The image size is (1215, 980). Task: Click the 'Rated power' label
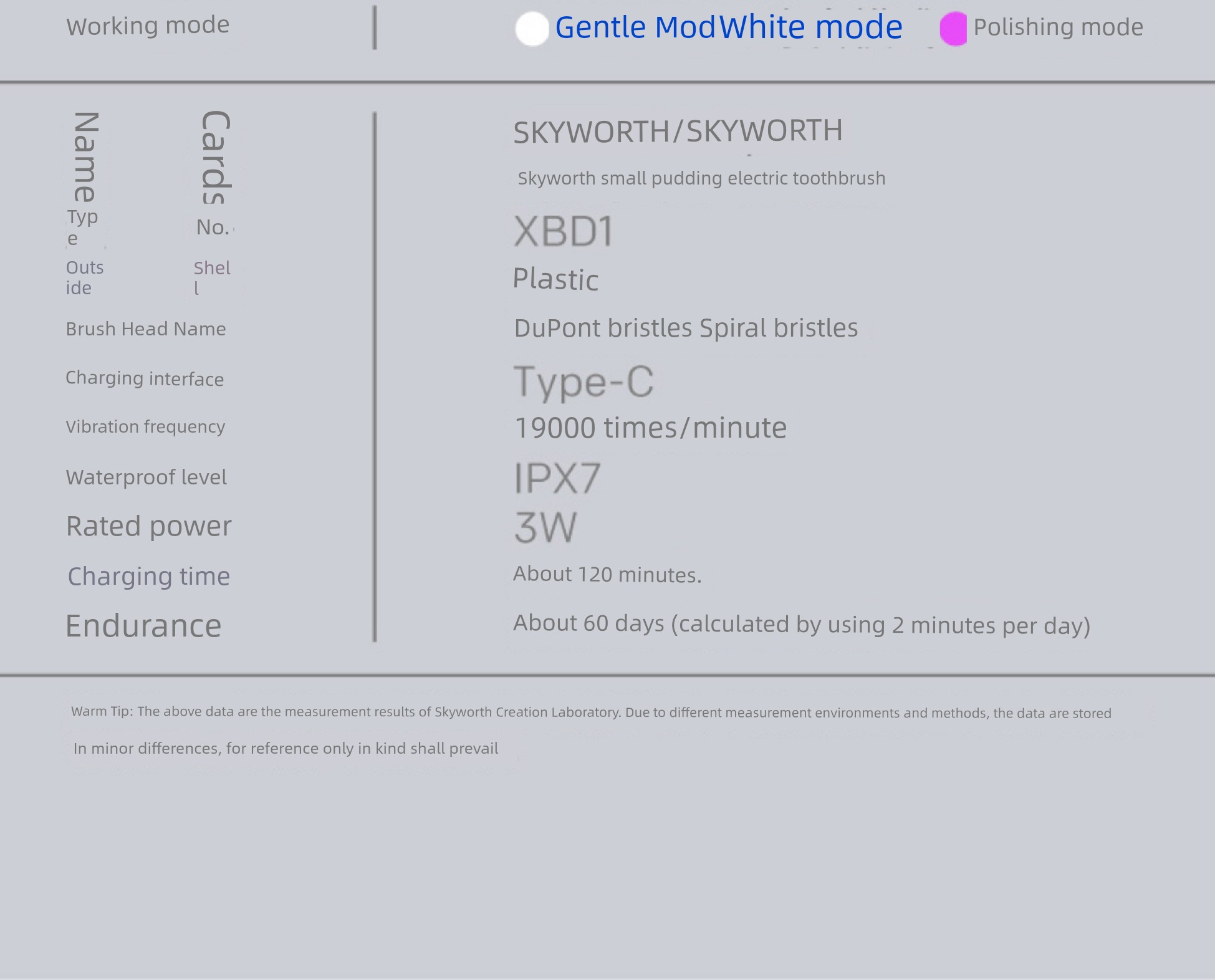(148, 527)
